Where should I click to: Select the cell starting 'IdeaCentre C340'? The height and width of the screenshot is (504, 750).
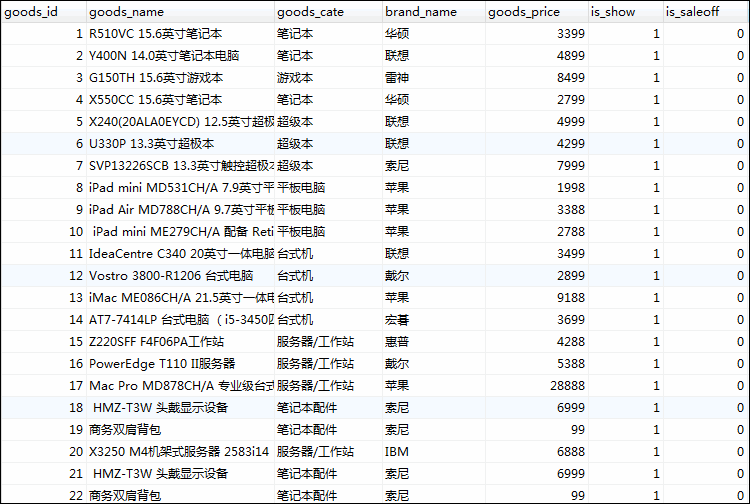(x=180, y=254)
